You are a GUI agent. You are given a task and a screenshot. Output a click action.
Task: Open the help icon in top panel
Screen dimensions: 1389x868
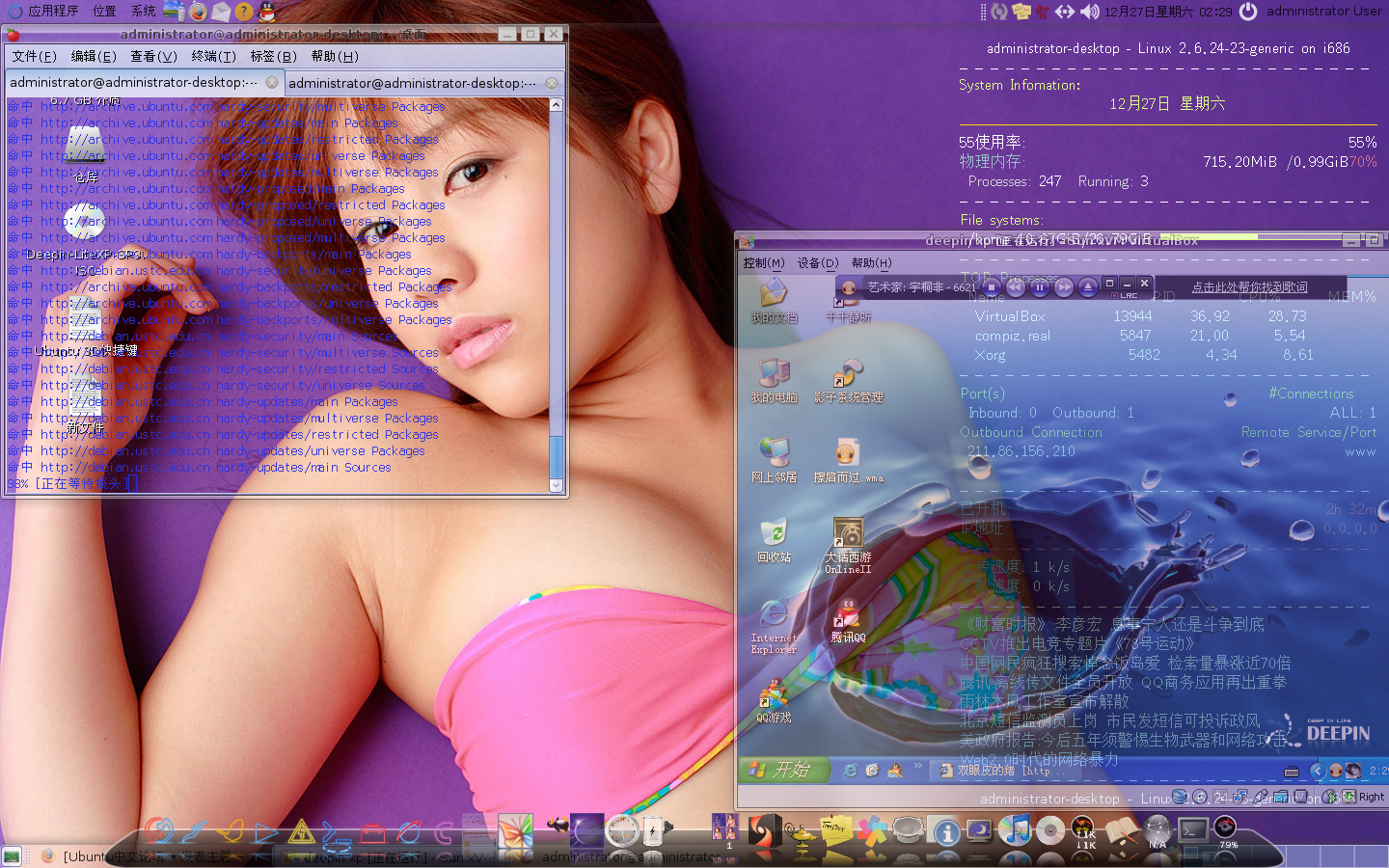(x=244, y=12)
